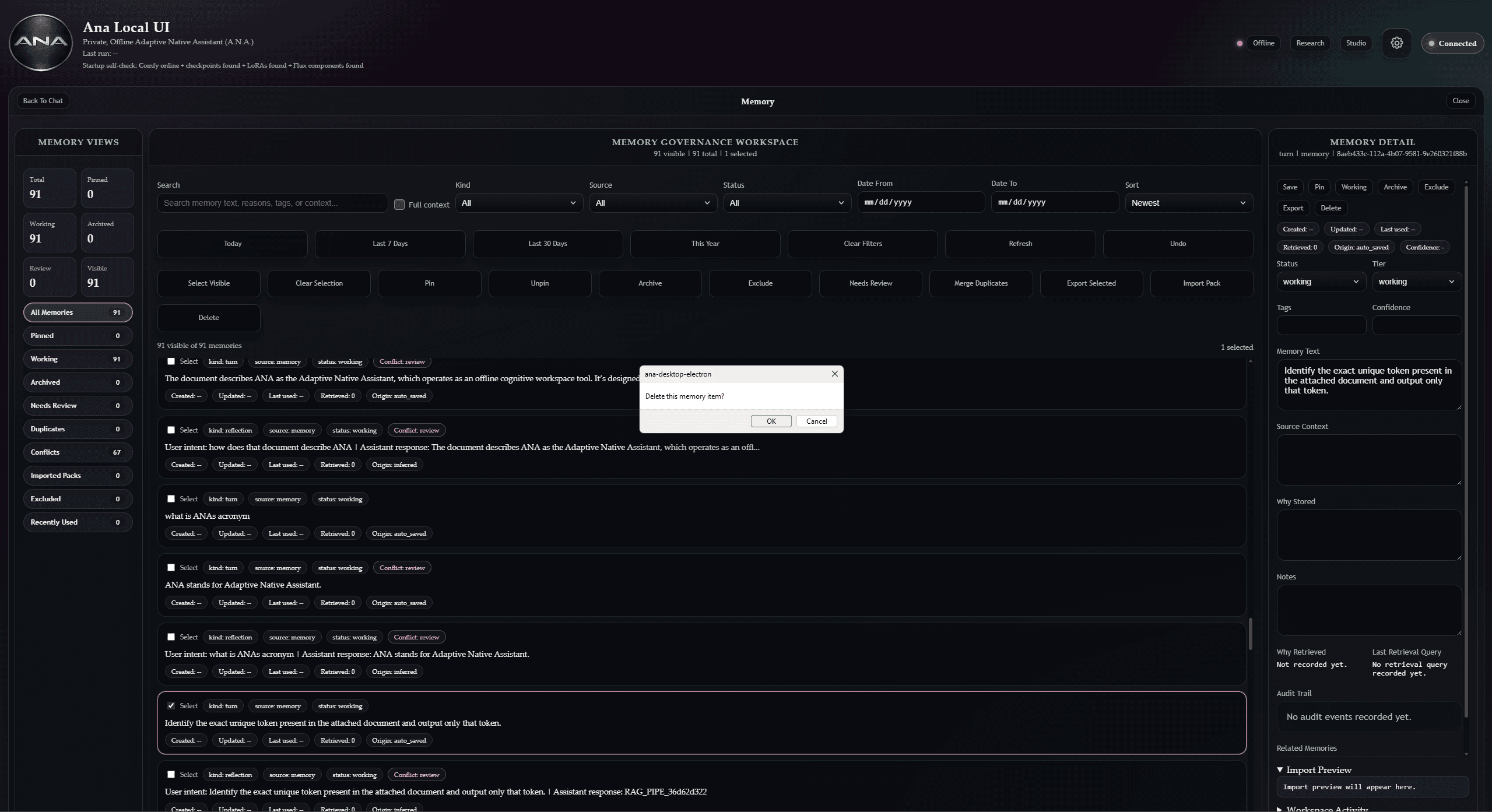This screenshot has height=812, width=1492.
Task: Click the pink Offline status dot
Action: [1240, 43]
